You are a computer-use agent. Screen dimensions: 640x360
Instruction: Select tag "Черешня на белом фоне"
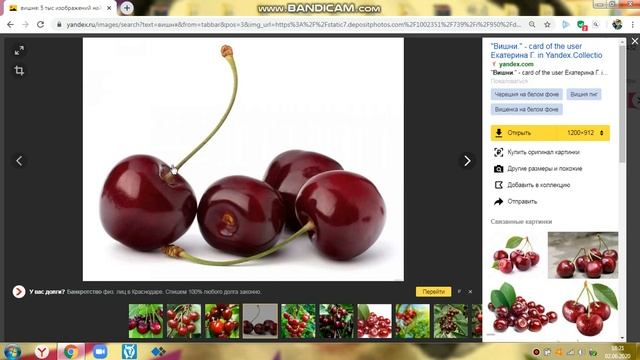(527, 94)
